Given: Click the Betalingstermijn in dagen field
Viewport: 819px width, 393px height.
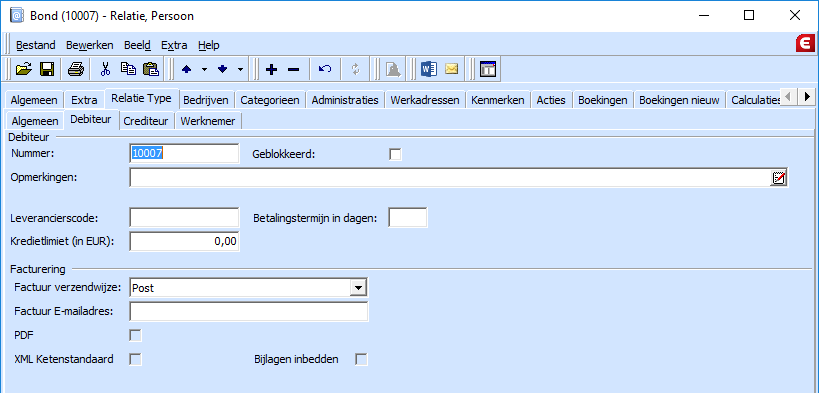Looking at the screenshot, I should pyautogui.click(x=408, y=217).
